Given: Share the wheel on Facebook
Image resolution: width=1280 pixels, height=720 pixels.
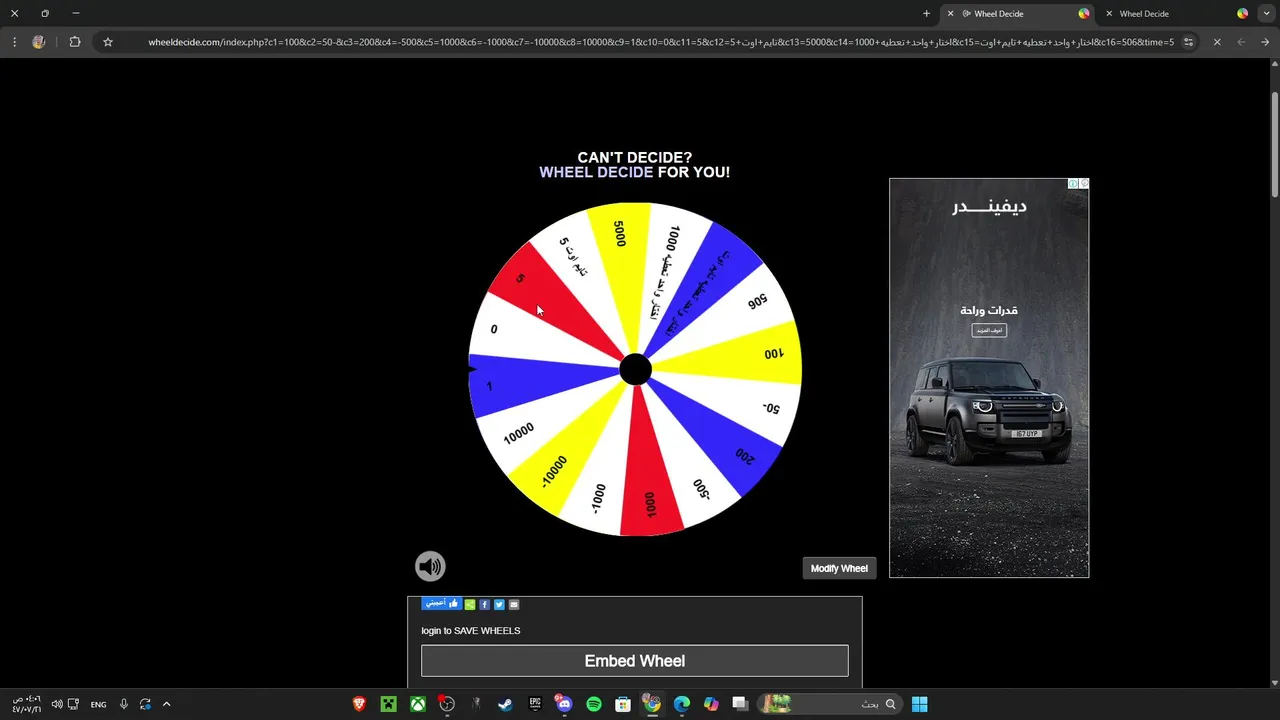Looking at the screenshot, I should [485, 604].
